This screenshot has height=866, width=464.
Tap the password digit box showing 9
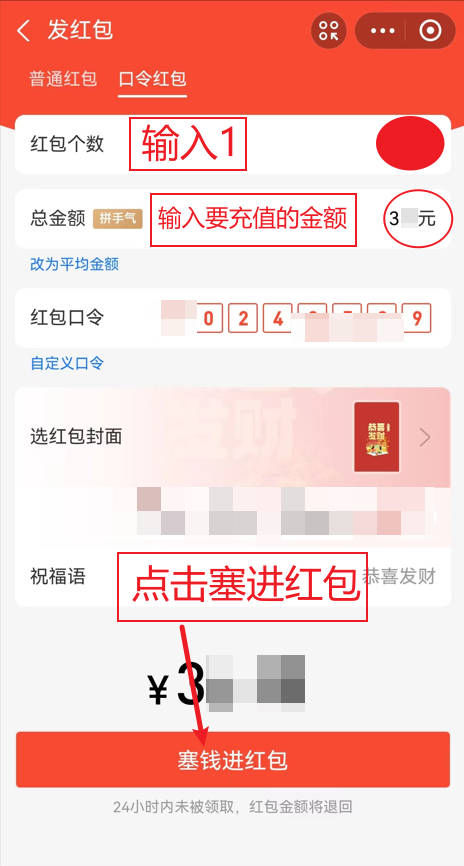coord(417,318)
